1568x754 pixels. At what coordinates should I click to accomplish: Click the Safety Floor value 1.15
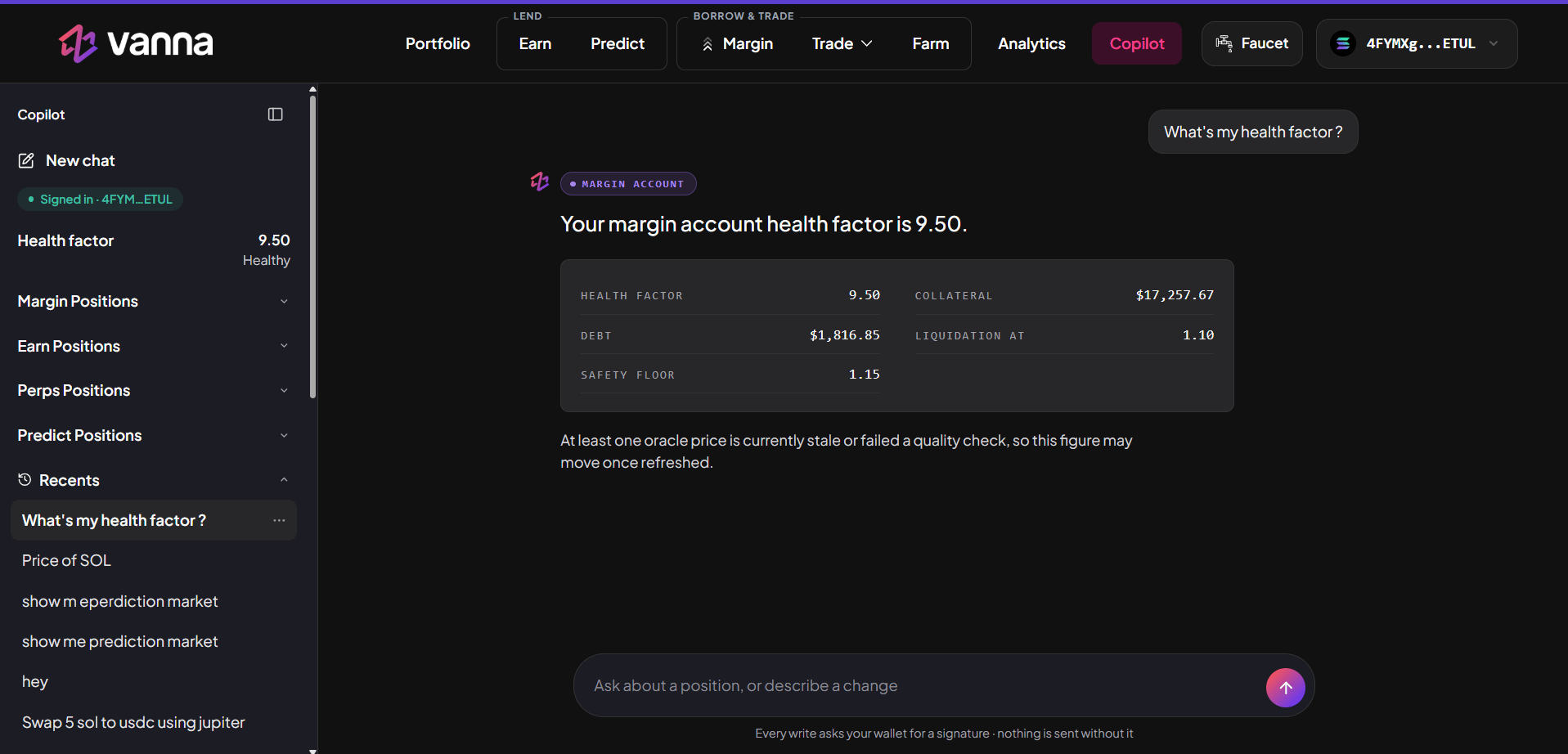864,374
